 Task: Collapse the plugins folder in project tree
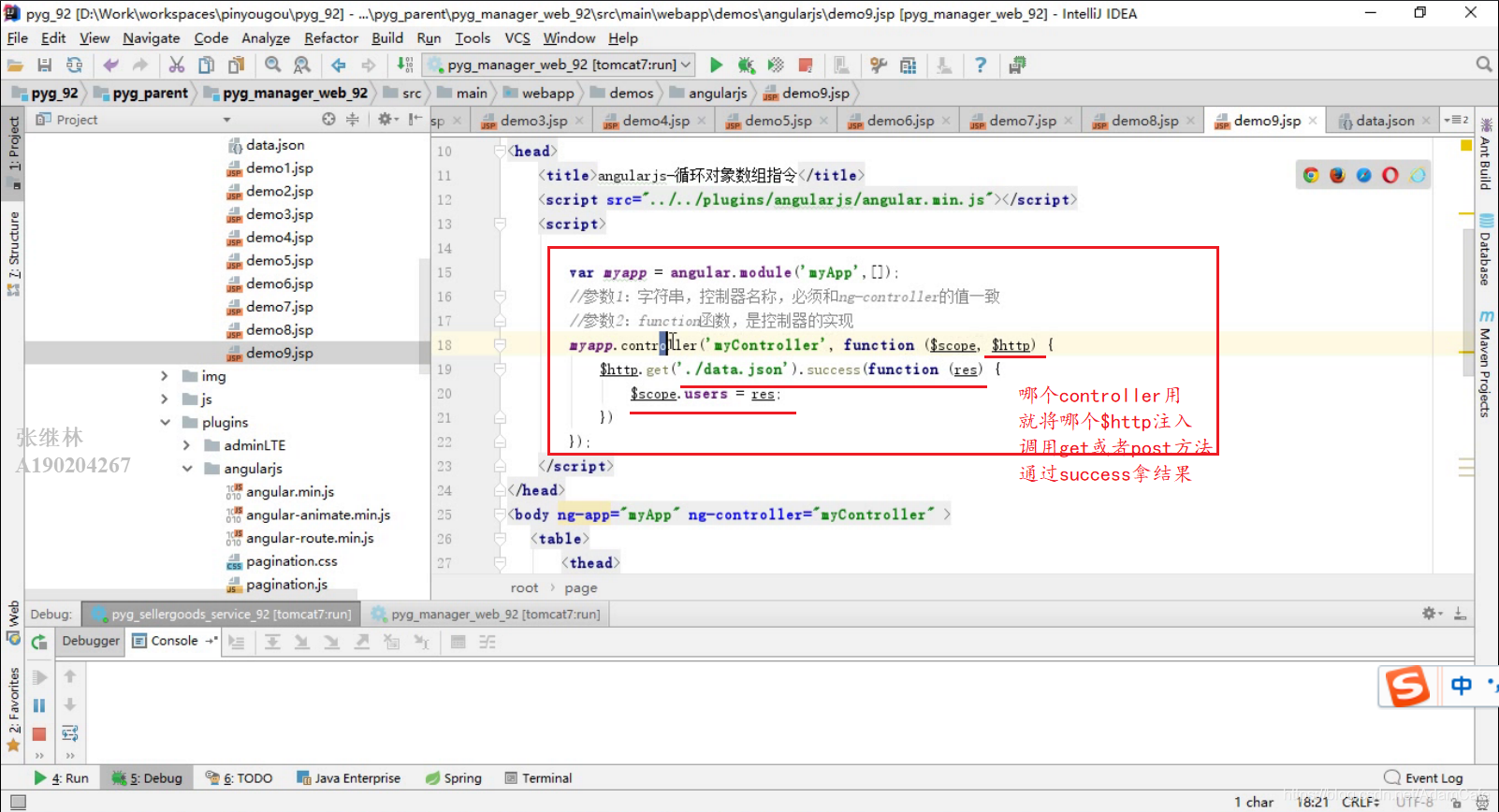(164, 423)
